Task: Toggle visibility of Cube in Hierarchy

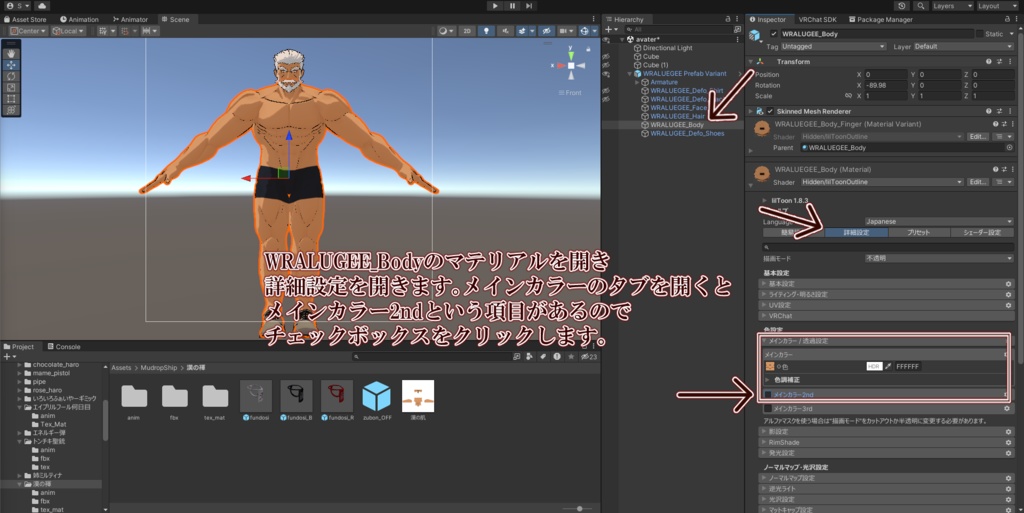Action: pyautogui.click(x=606, y=57)
